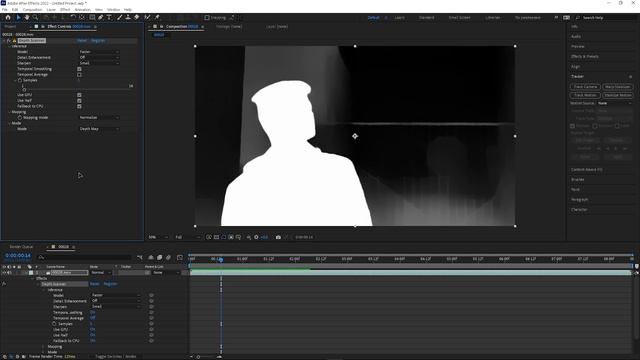Select the Rectangle shape tool

click(x=92, y=18)
